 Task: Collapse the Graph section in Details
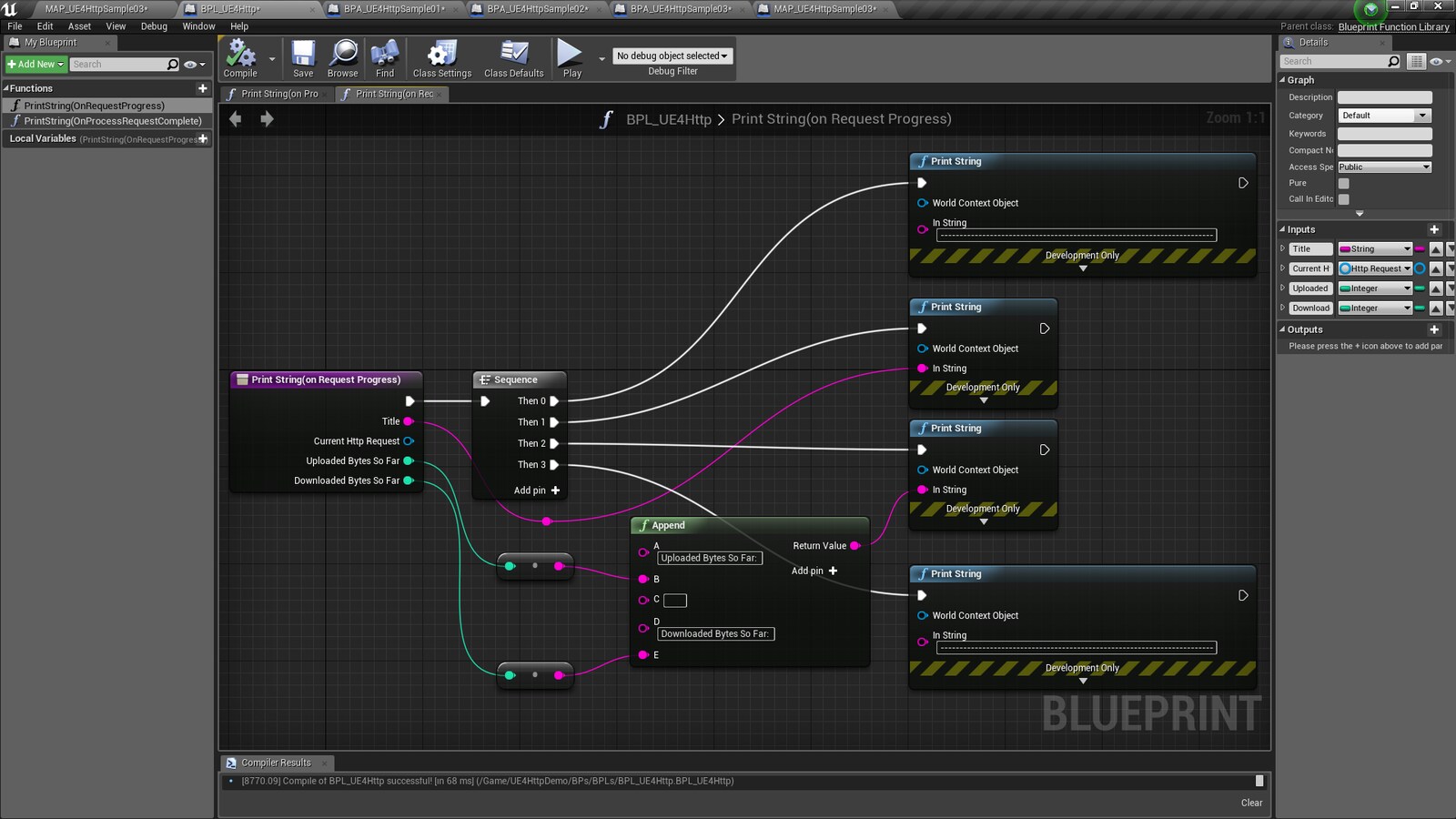click(1282, 80)
